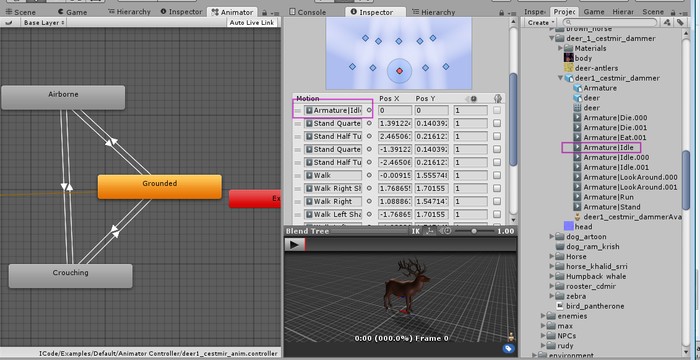The width and height of the screenshot is (700, 360).
Task: Expand the enemies folder
Action: (x=543, y=316)
